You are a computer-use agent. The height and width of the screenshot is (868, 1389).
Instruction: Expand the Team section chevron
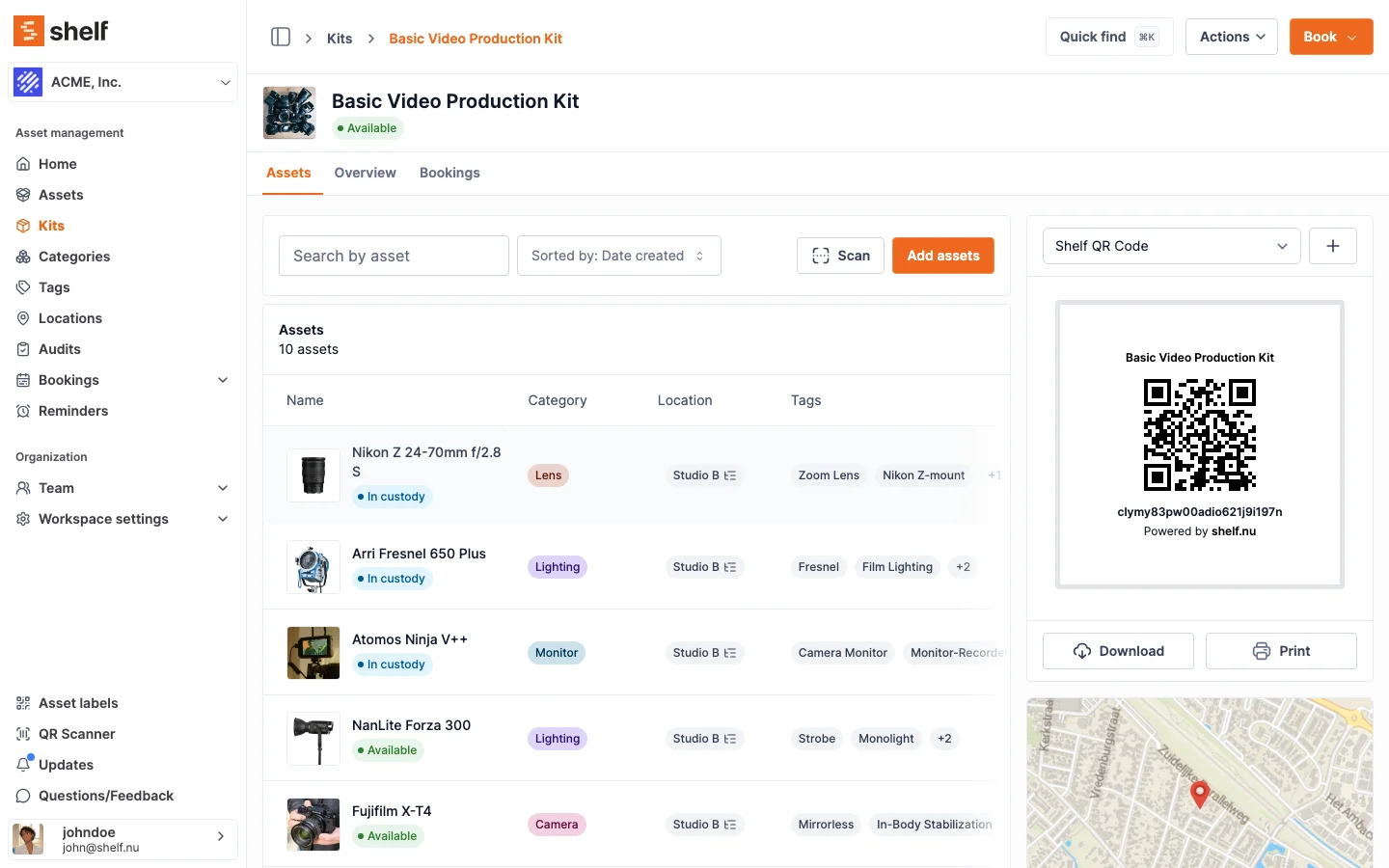(223, 488)
